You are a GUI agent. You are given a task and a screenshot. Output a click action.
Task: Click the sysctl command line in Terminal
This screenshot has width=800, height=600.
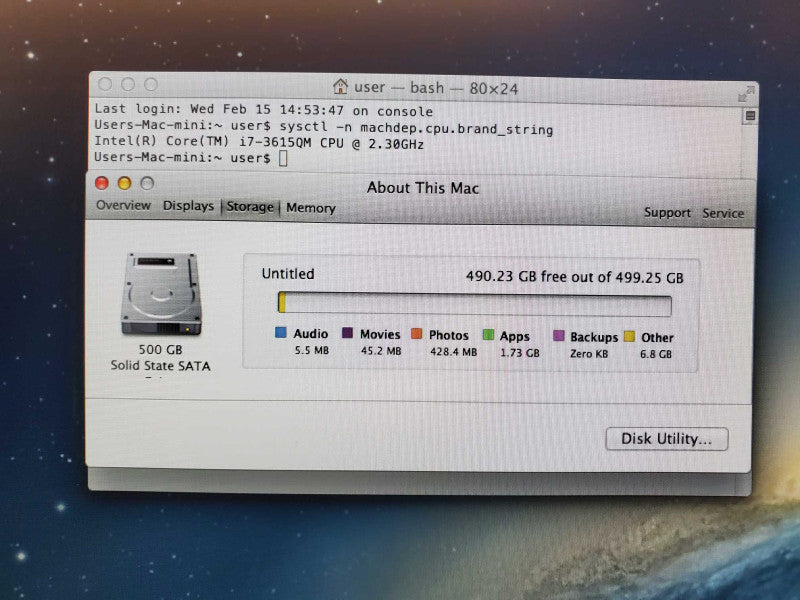(323, 127)
